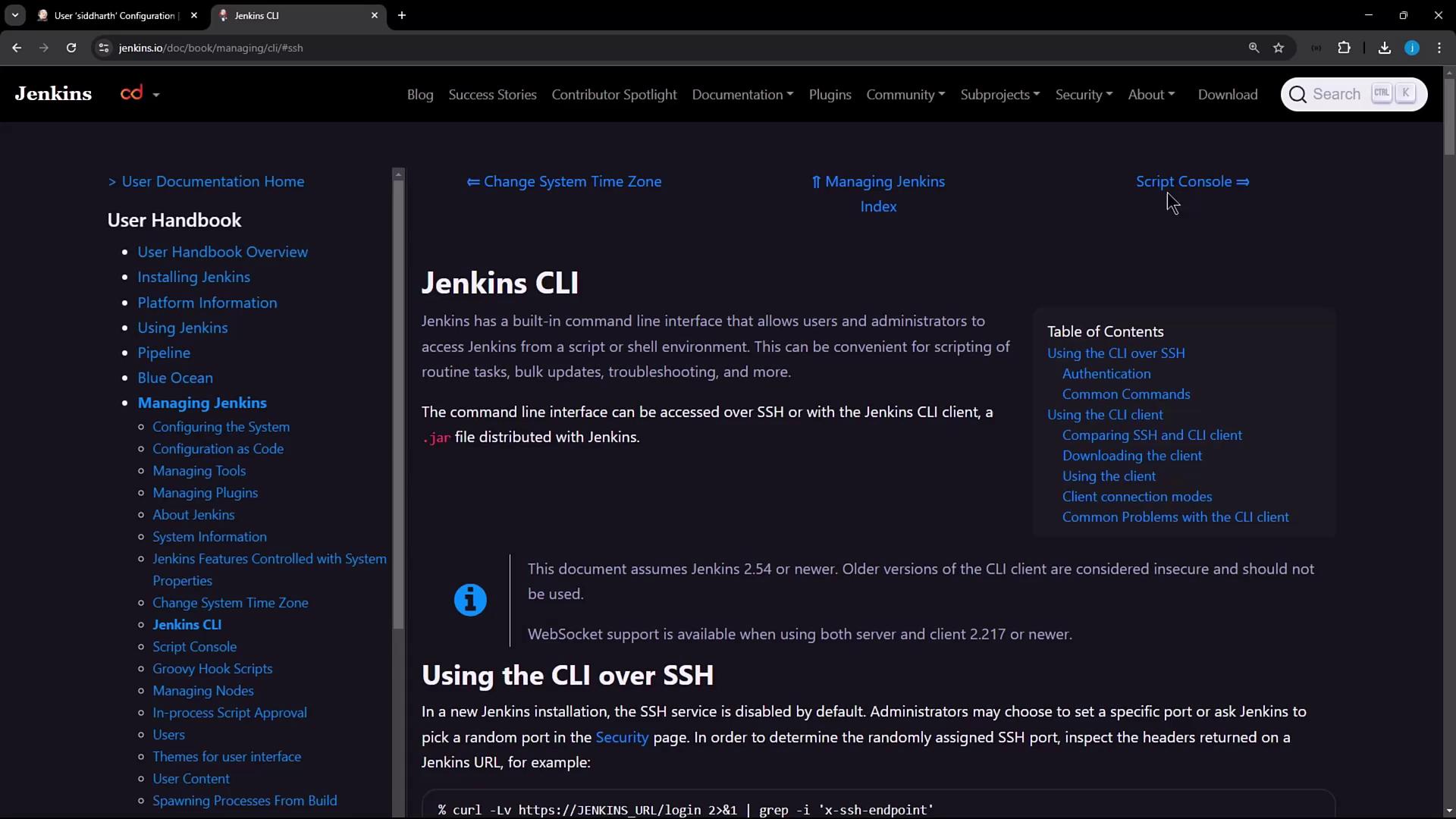
Task: Open the tab search dropdown arrow
Action: pos(15,15)
